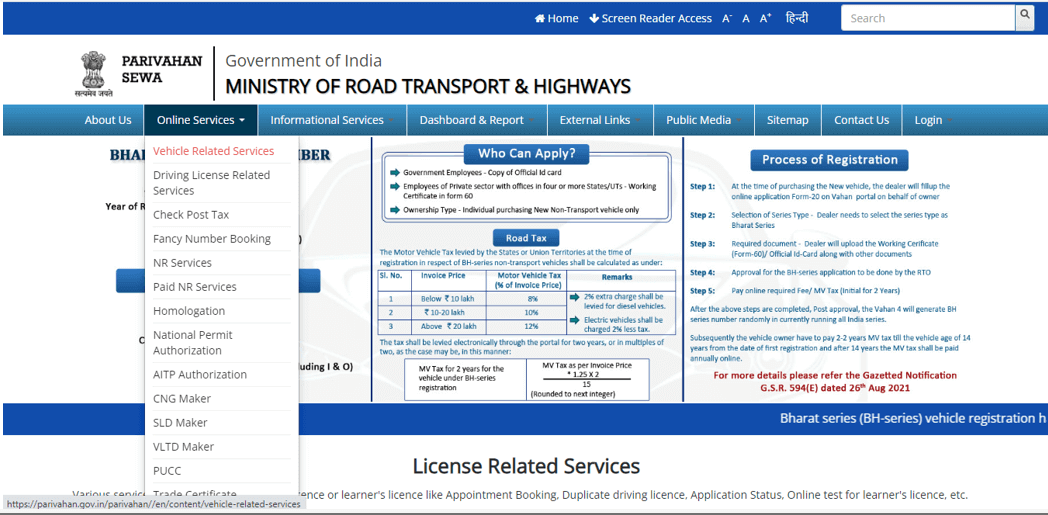Open the Sitemap page

(787, 120)
